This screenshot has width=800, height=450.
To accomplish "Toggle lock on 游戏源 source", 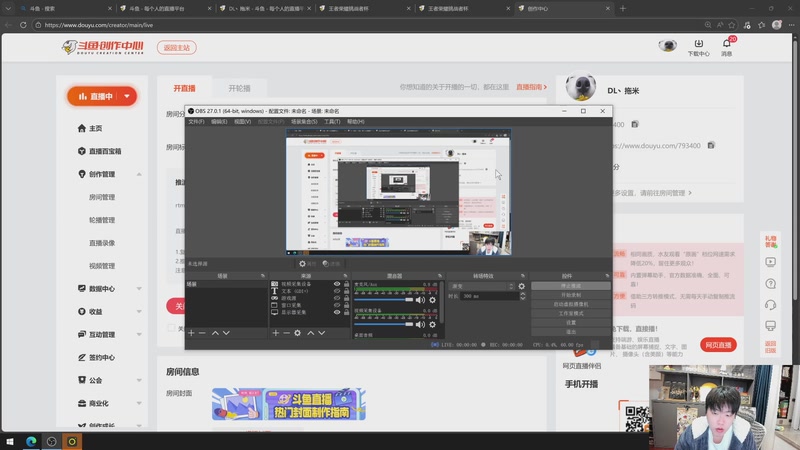I will coord(346,298).
